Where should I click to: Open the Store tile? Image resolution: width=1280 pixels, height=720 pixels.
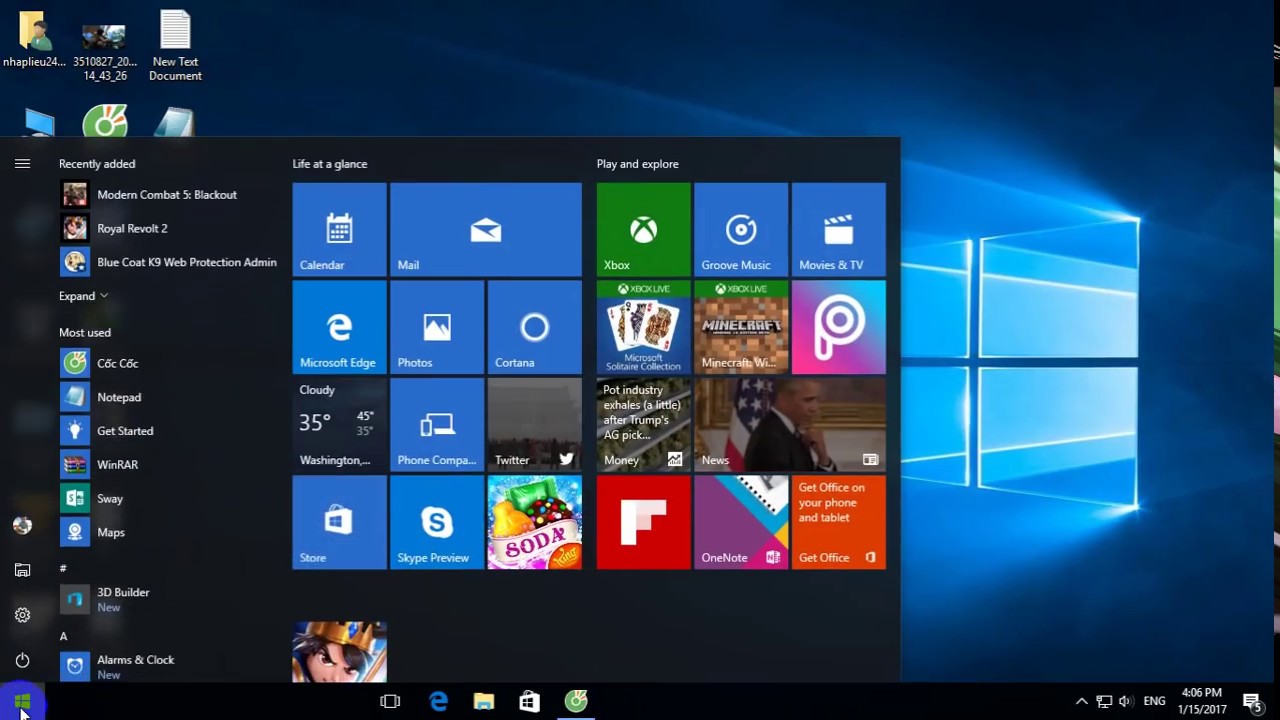pos(339,522)
